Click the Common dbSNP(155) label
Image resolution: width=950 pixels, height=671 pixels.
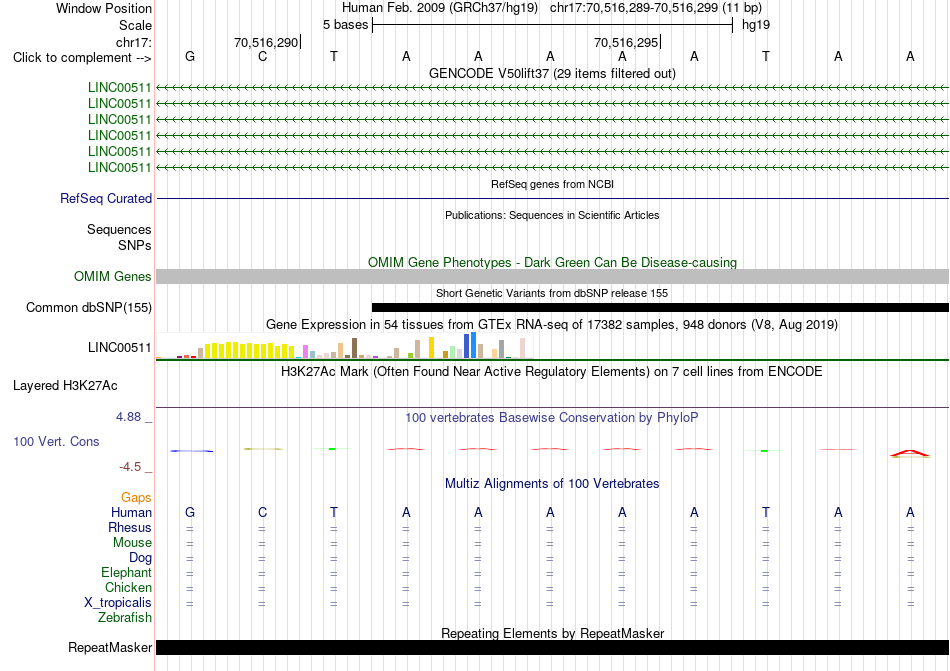(89, 308)
